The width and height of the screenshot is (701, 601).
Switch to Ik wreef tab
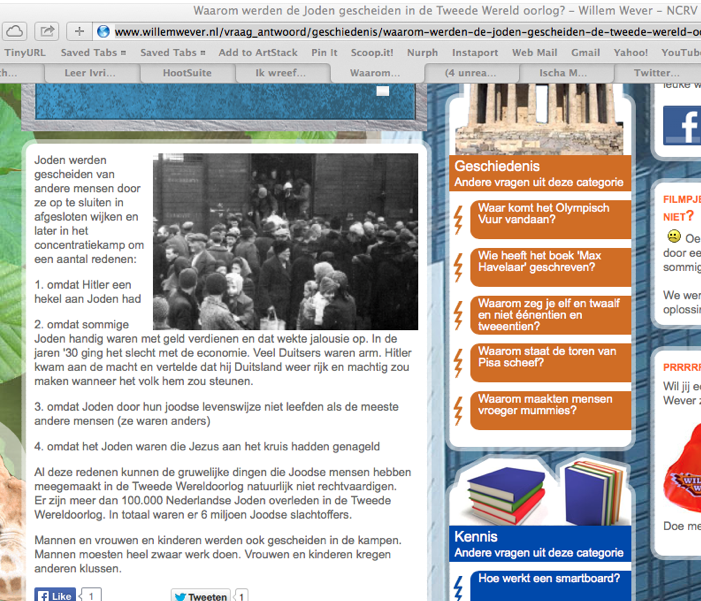pos(283,73)
